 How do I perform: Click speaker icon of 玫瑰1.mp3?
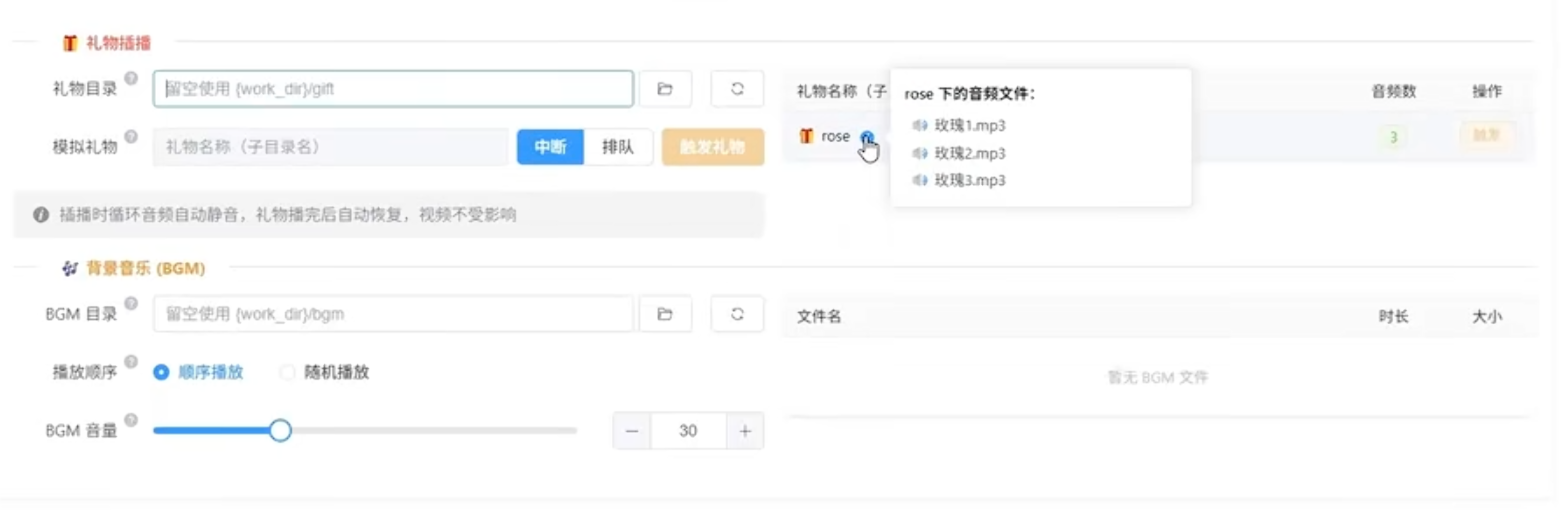point(920,126)
